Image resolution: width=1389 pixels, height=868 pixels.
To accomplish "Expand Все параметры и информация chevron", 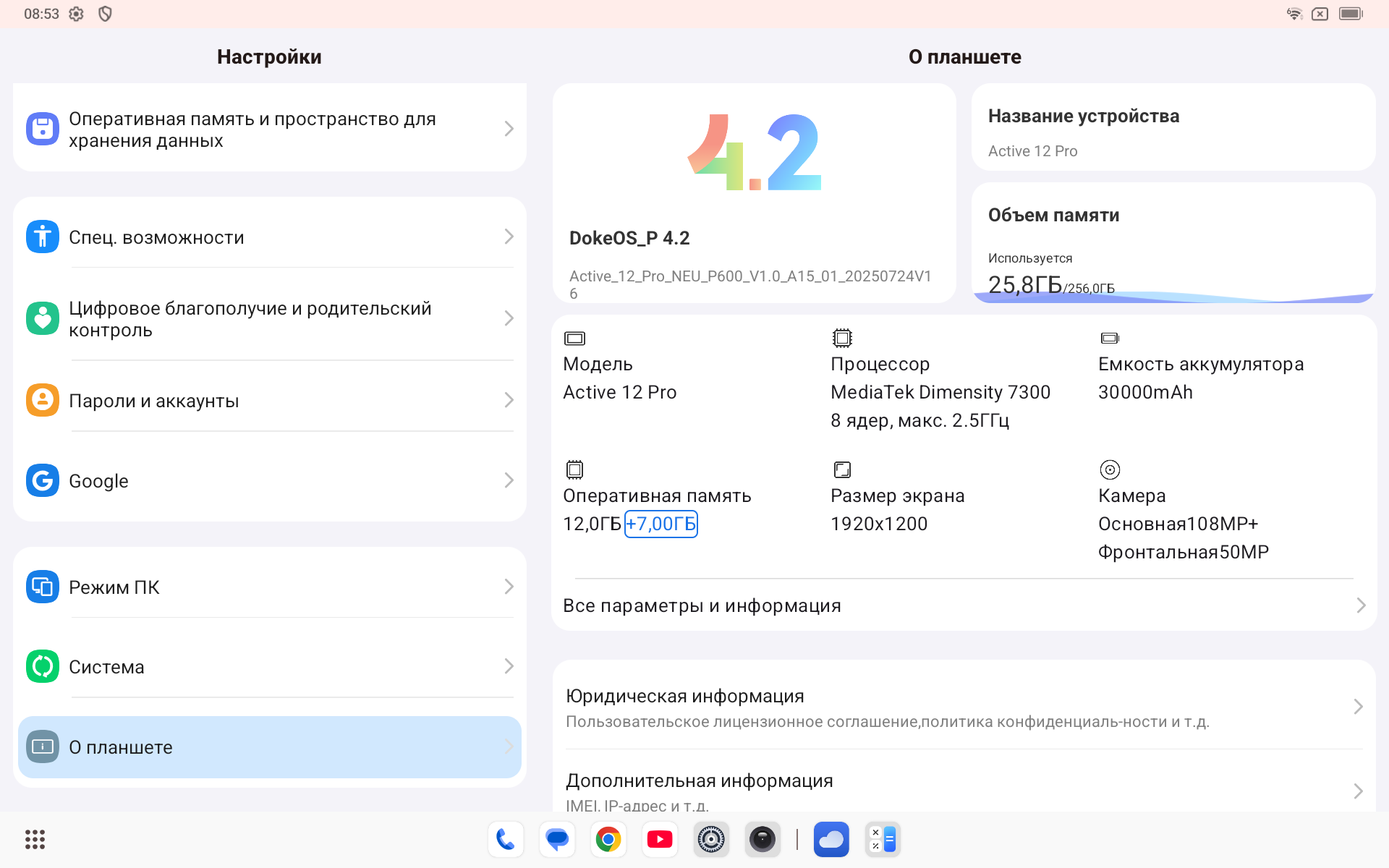I will [1360, 605].
